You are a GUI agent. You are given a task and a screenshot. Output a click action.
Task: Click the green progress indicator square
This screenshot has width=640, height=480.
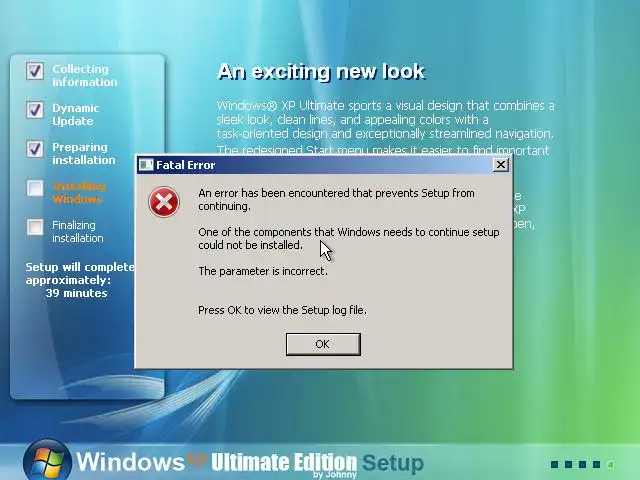pyautogui.click(x=610, y=464)
